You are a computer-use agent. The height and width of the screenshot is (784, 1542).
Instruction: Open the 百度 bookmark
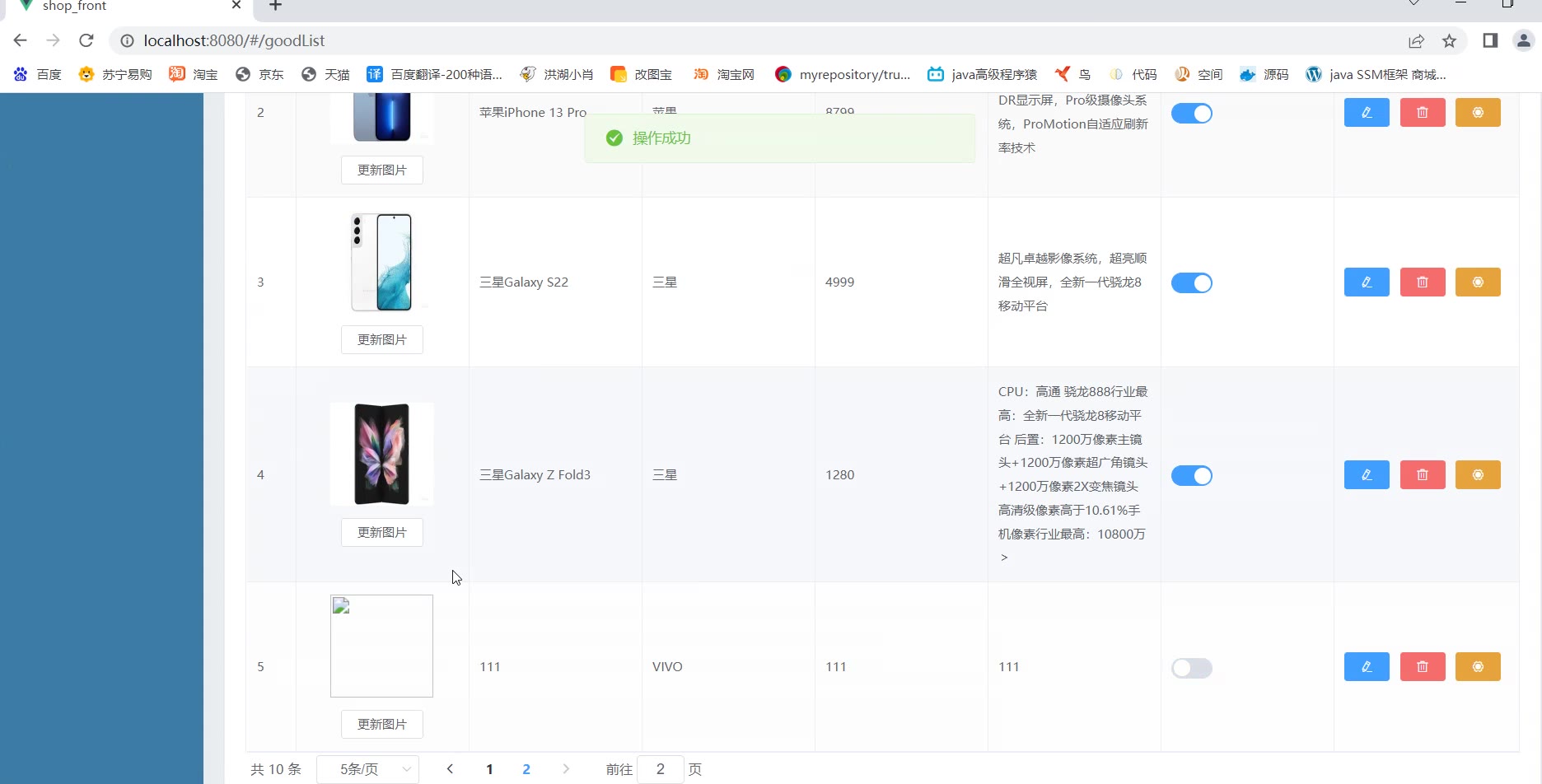[x=38, y=75]
